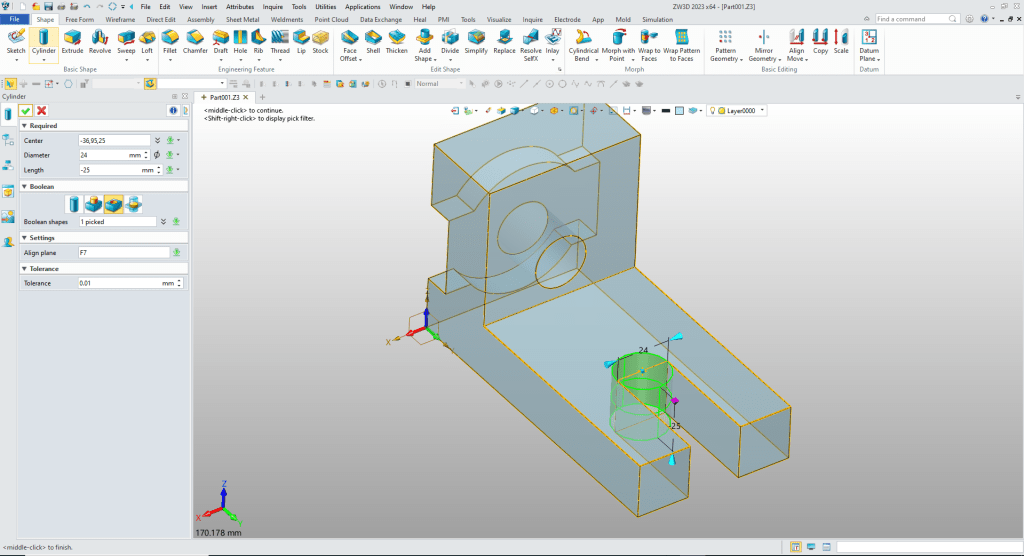The image size is (1024, 556).
Task: Open the Layer0000 dropdown
Action: tap(763, 110)
